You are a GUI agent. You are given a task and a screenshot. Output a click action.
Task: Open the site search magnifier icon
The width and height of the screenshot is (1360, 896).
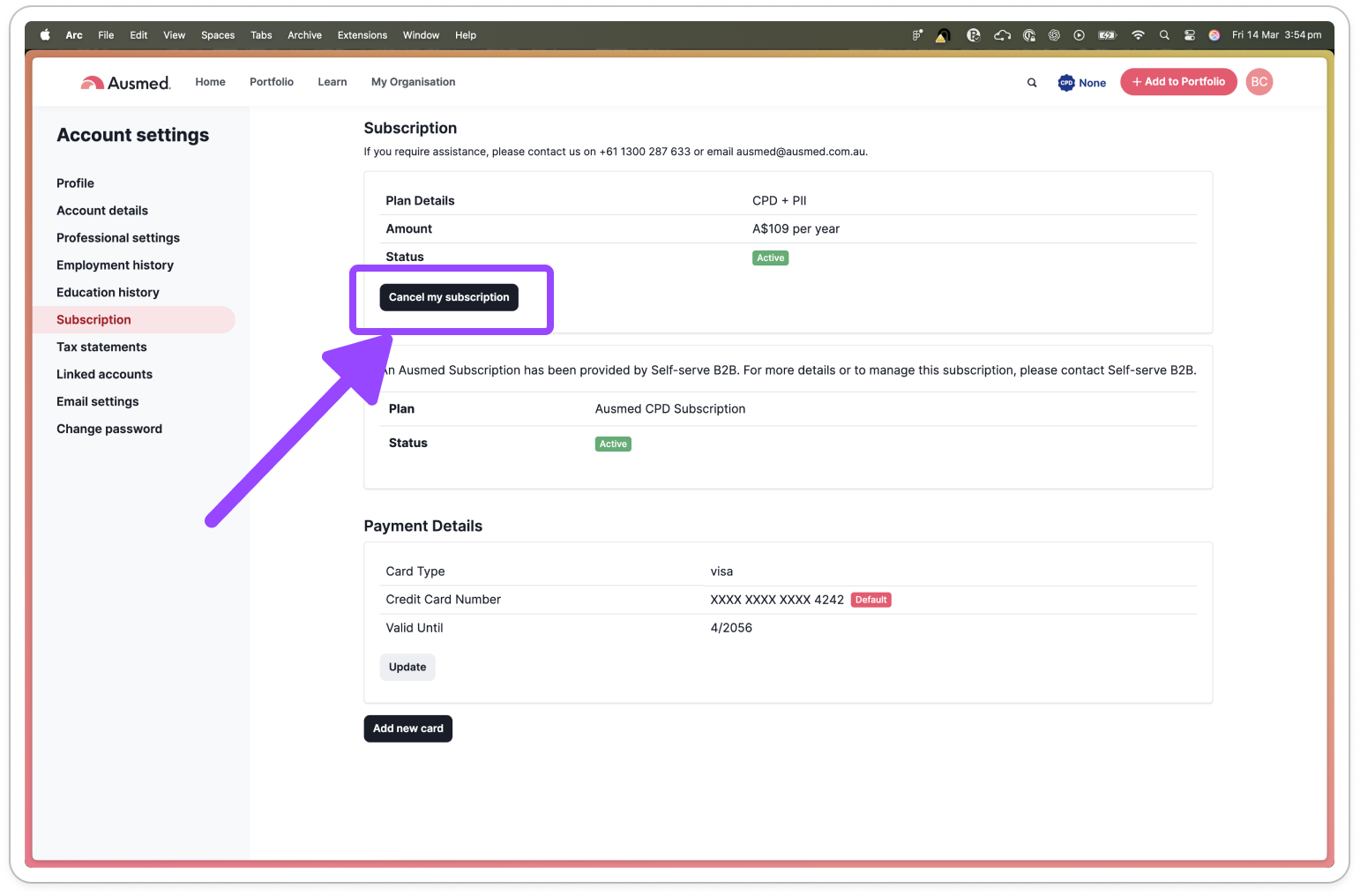pos(1032,83)
